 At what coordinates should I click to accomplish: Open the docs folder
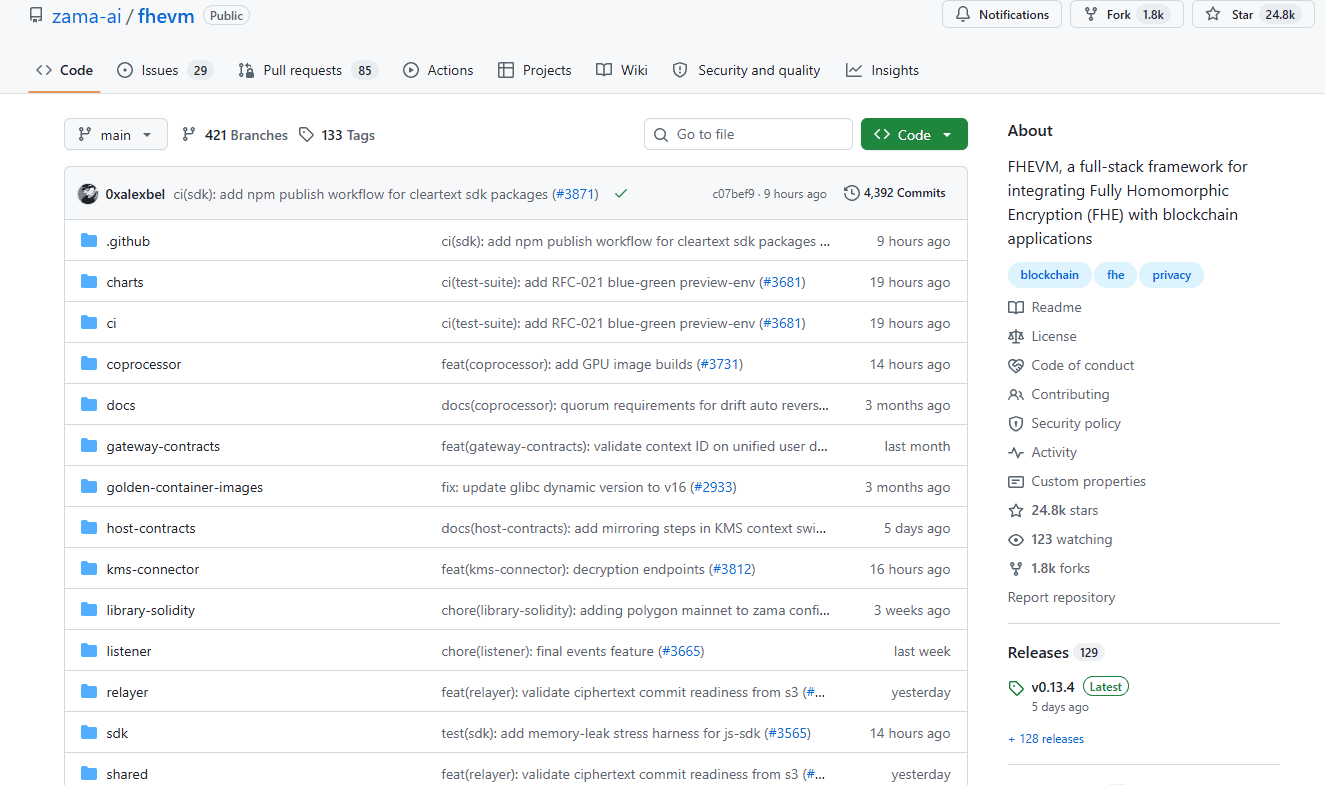121,405
